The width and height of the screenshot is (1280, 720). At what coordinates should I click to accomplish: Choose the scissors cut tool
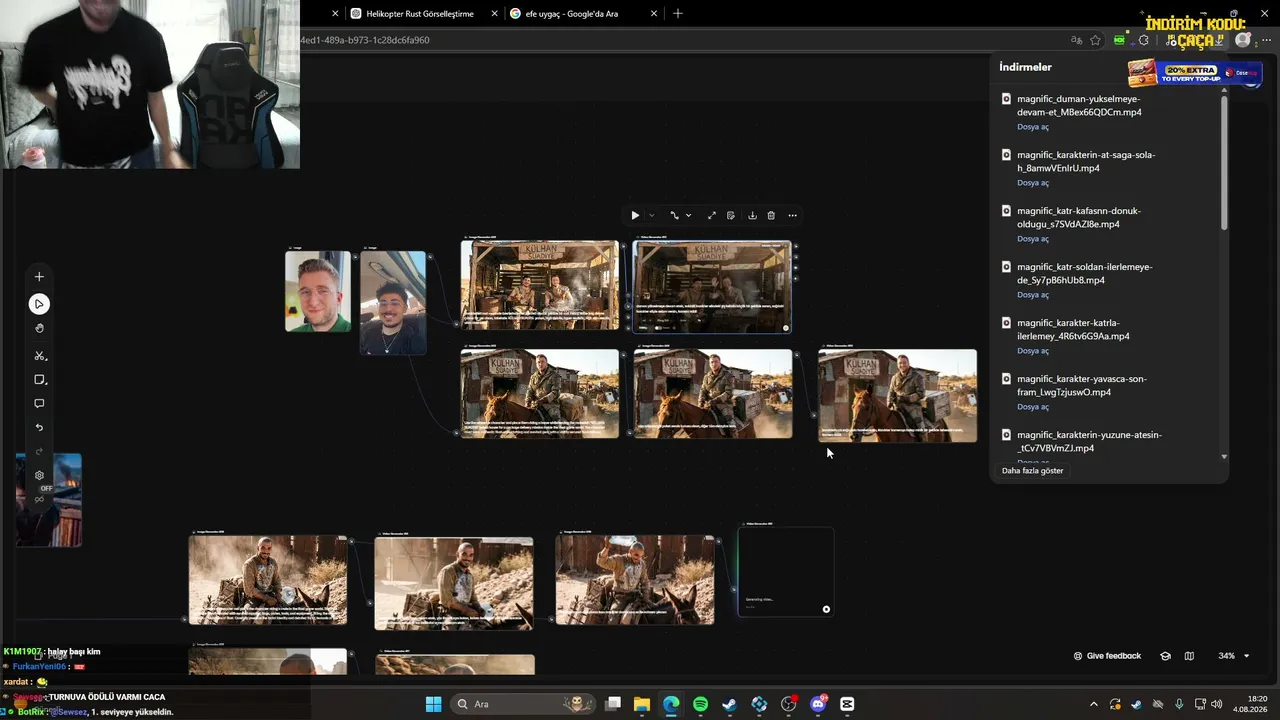click(39, 356)
